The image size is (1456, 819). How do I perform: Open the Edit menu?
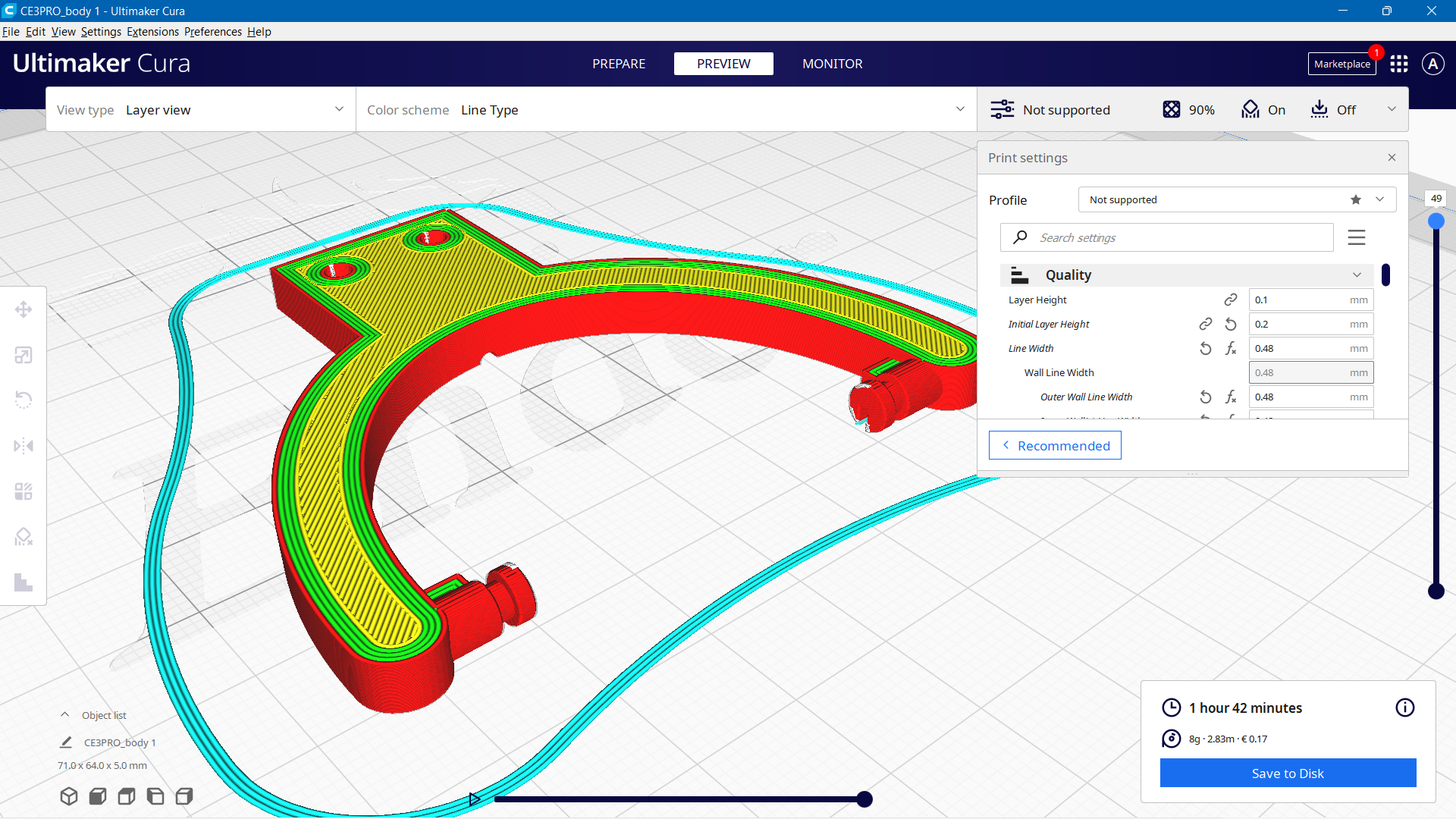click(x=36, y=32)
